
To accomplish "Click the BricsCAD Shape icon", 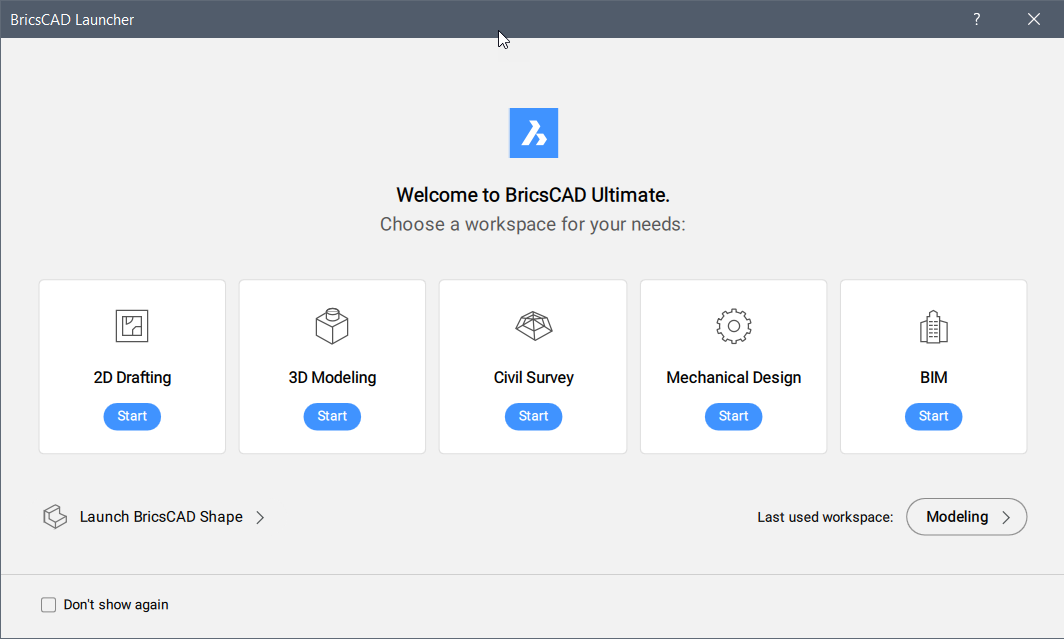I will 54,517.
